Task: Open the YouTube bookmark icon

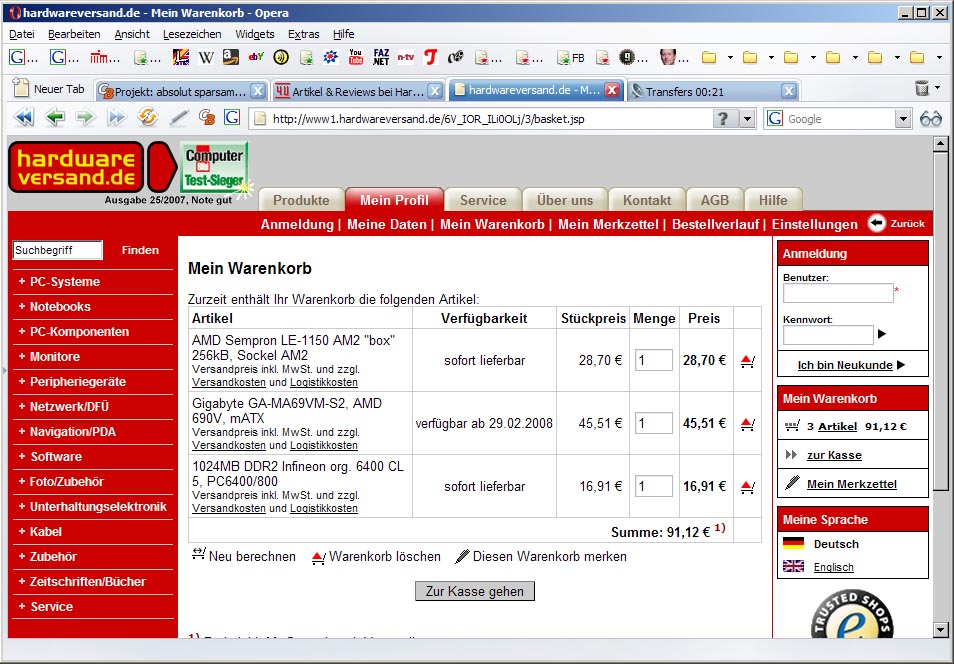Action: tap(356, 57)
